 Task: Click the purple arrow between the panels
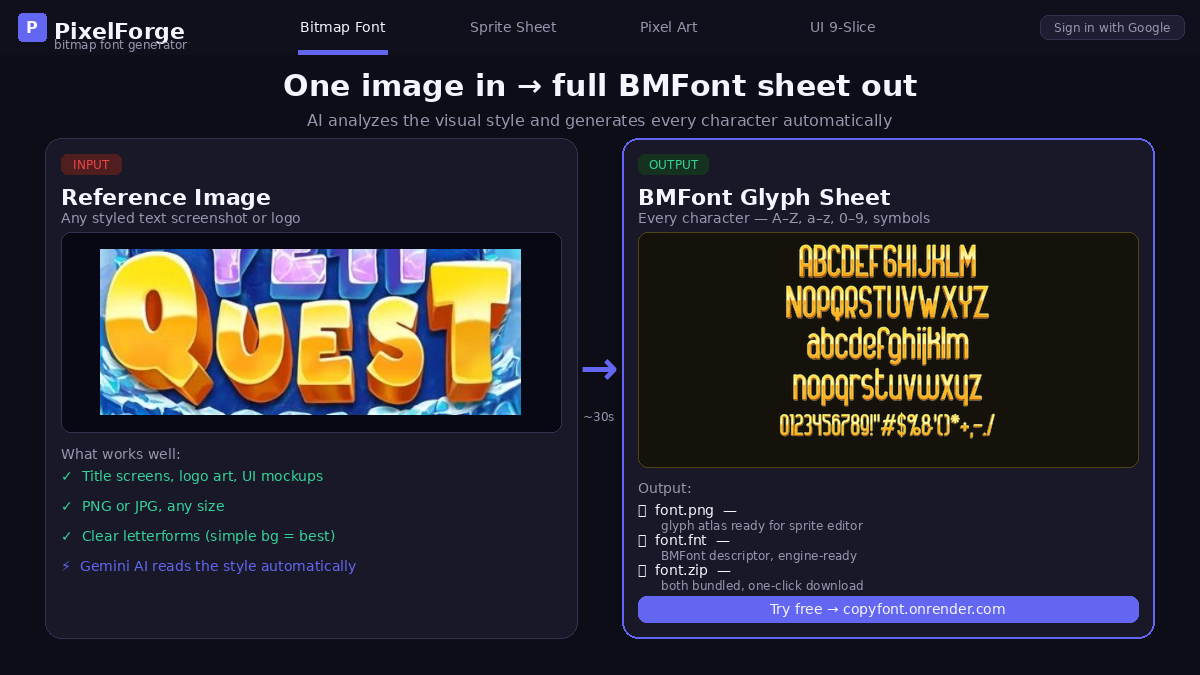coord(600,369)
